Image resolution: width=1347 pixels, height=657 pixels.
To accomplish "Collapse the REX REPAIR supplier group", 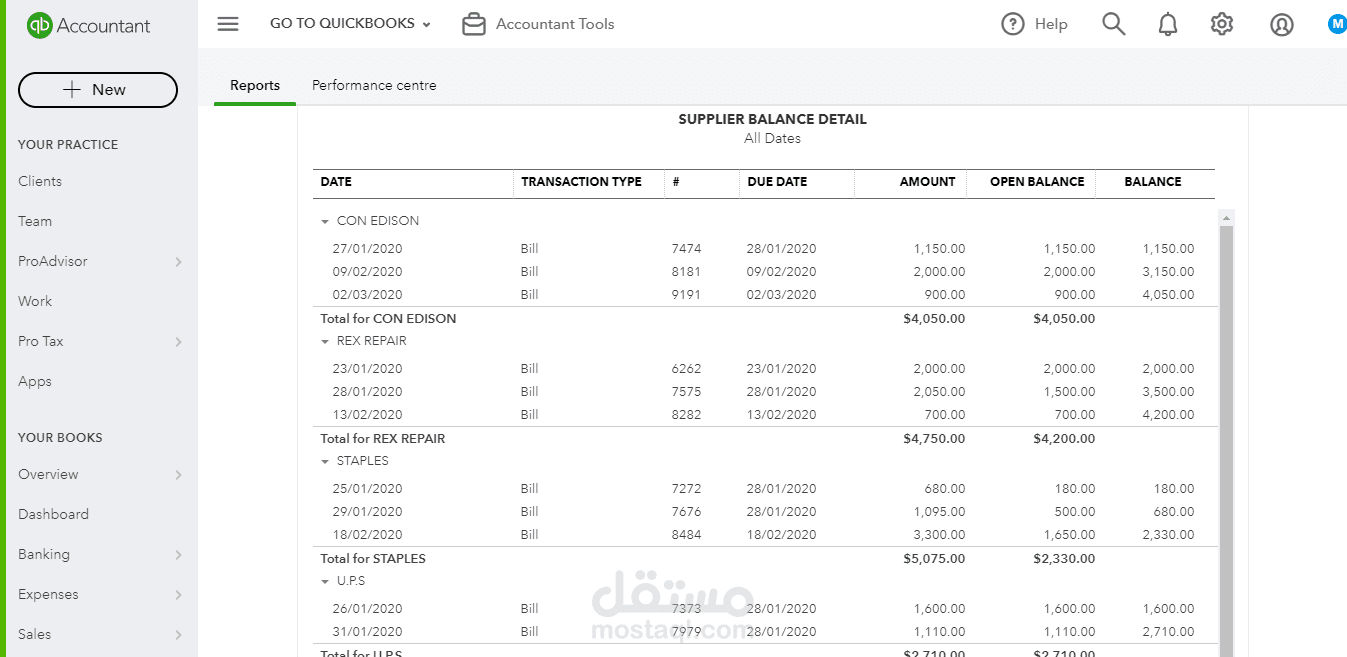I will click(325, 342).
